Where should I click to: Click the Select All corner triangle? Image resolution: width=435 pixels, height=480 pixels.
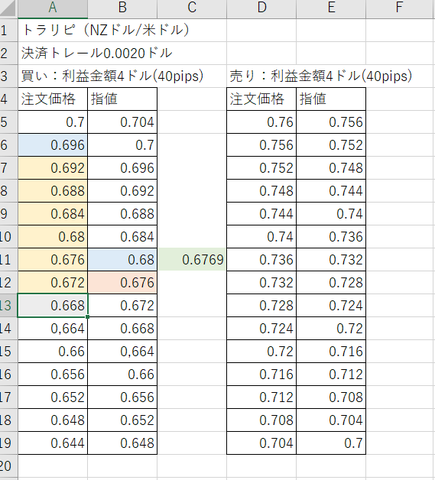click(x=7, y=9)
